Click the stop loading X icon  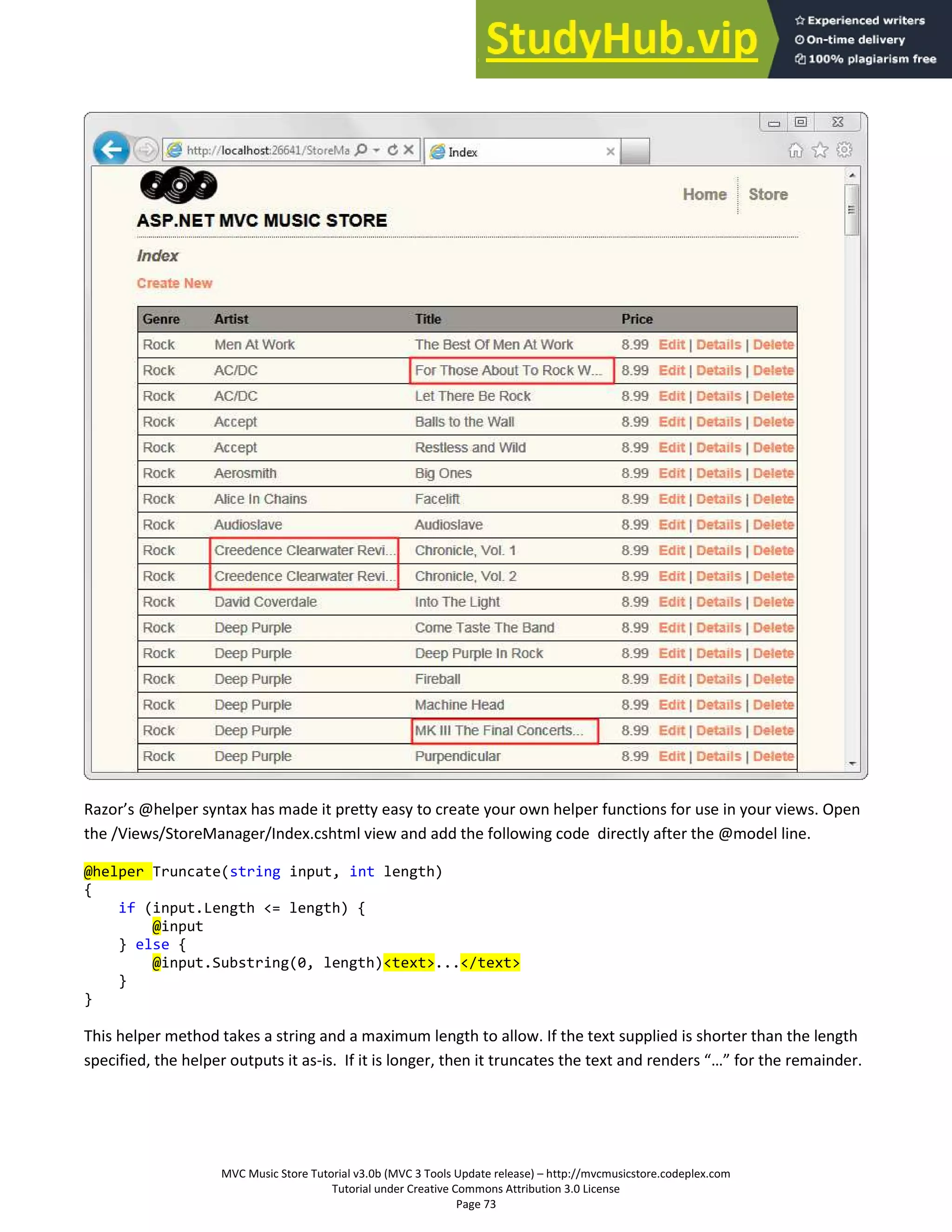coord(409,150)
